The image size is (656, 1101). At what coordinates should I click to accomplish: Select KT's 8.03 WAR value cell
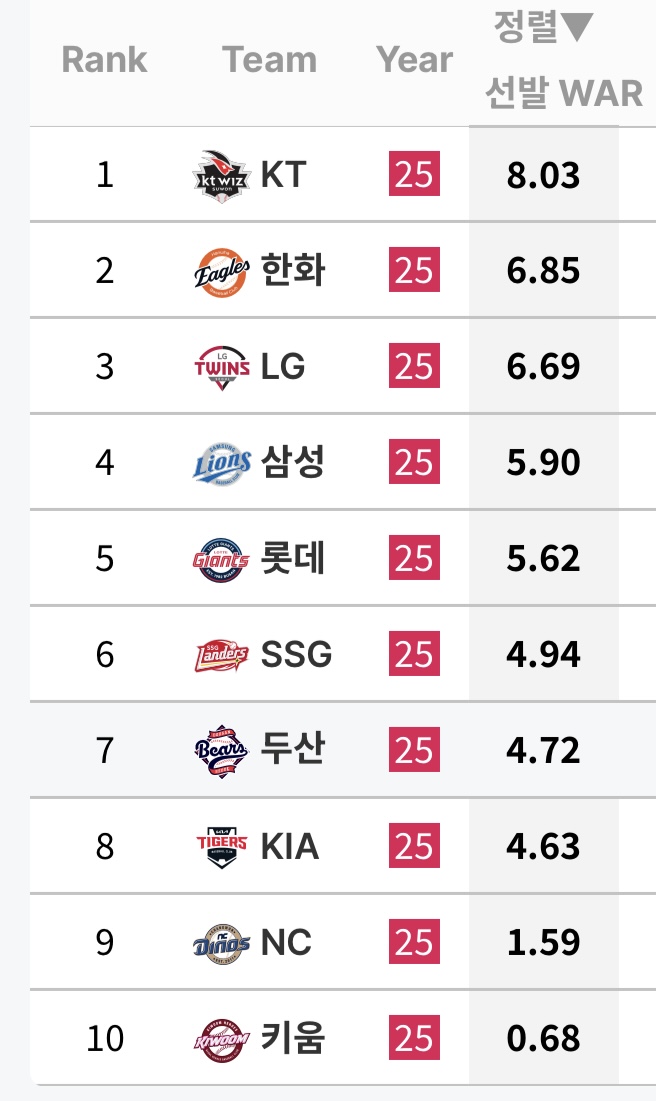pos(543,175)
